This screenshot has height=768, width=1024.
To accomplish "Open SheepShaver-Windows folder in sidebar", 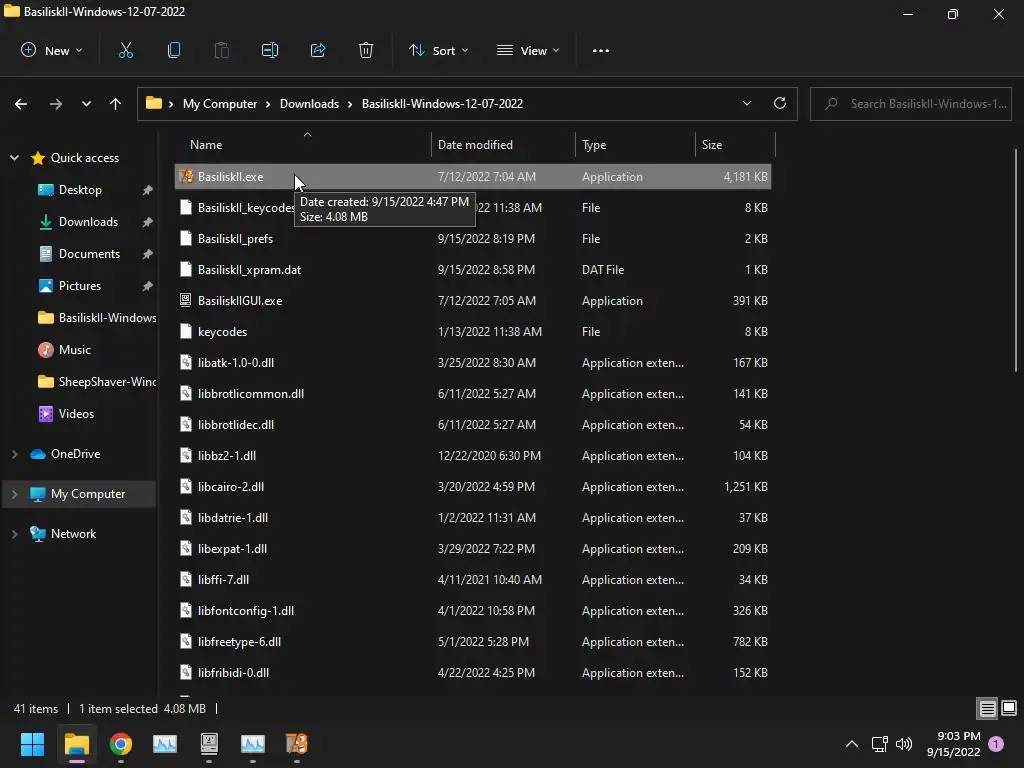I will coord(97,381).
